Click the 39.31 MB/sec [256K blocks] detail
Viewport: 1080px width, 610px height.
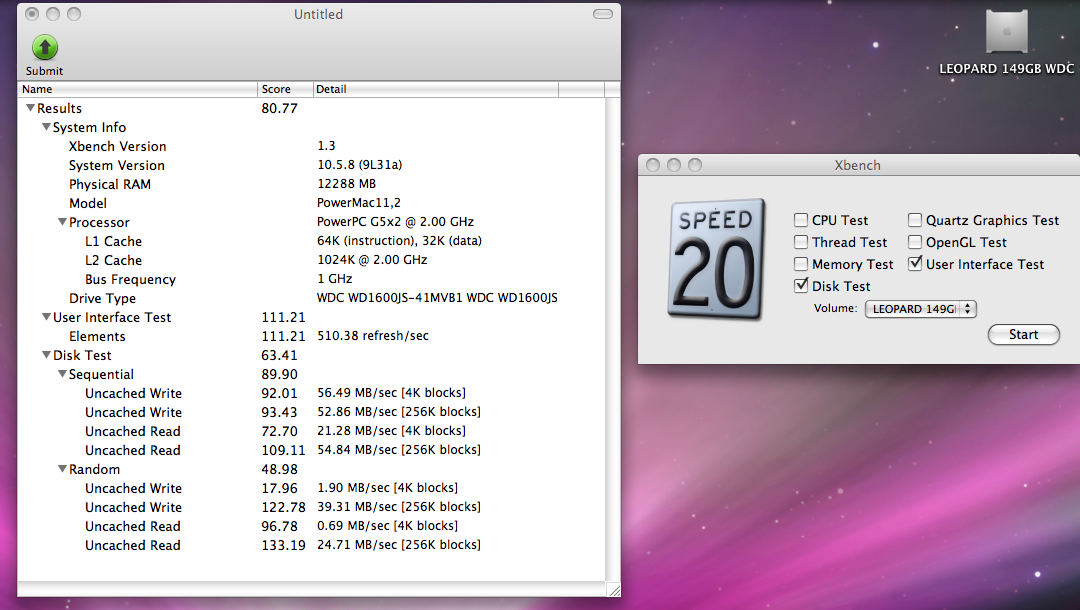tap(399, 507)
